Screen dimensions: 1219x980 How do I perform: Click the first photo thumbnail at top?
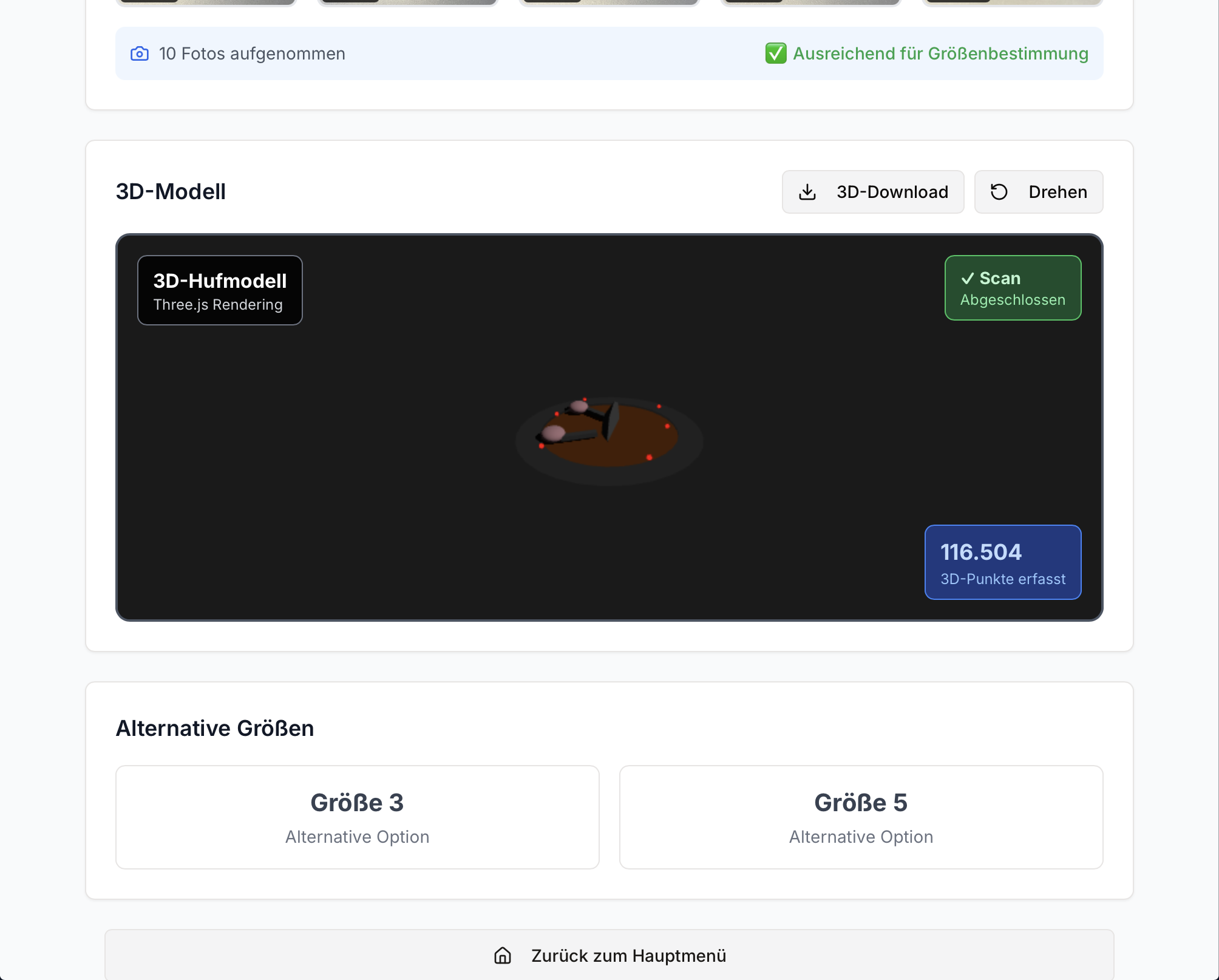coord(206,2)
